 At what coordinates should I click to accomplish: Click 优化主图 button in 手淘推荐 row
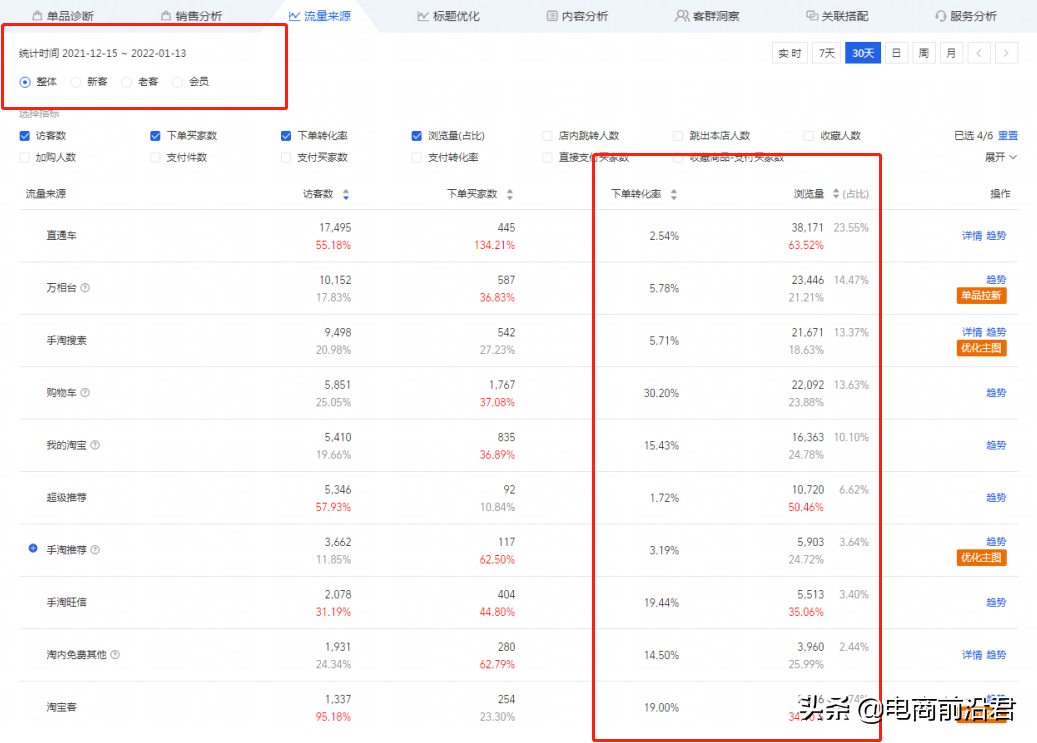click(981, 558)
